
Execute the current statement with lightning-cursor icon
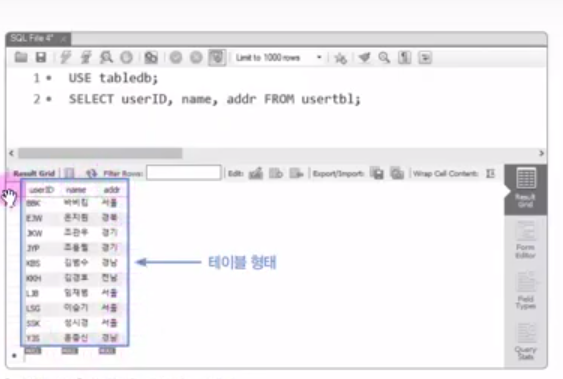pos(86,57)
